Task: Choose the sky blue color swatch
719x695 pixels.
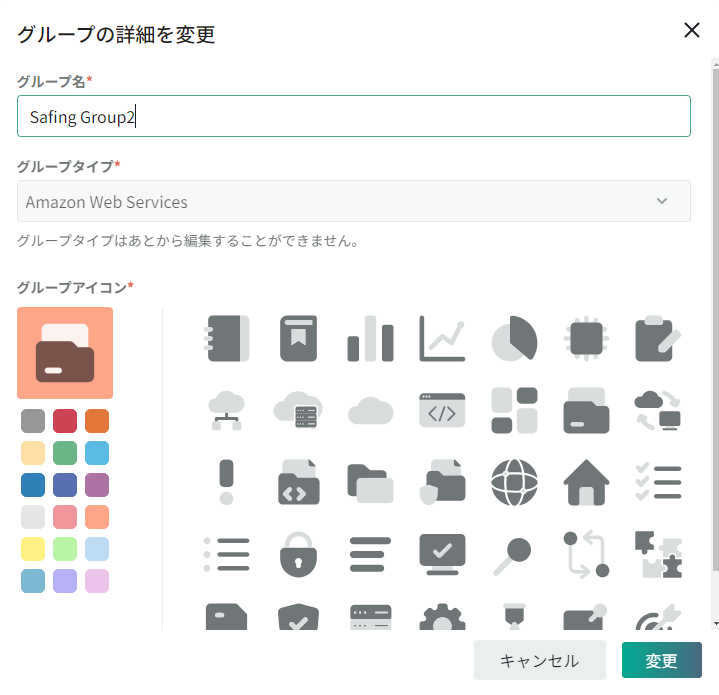Action: tap(97, 453)
